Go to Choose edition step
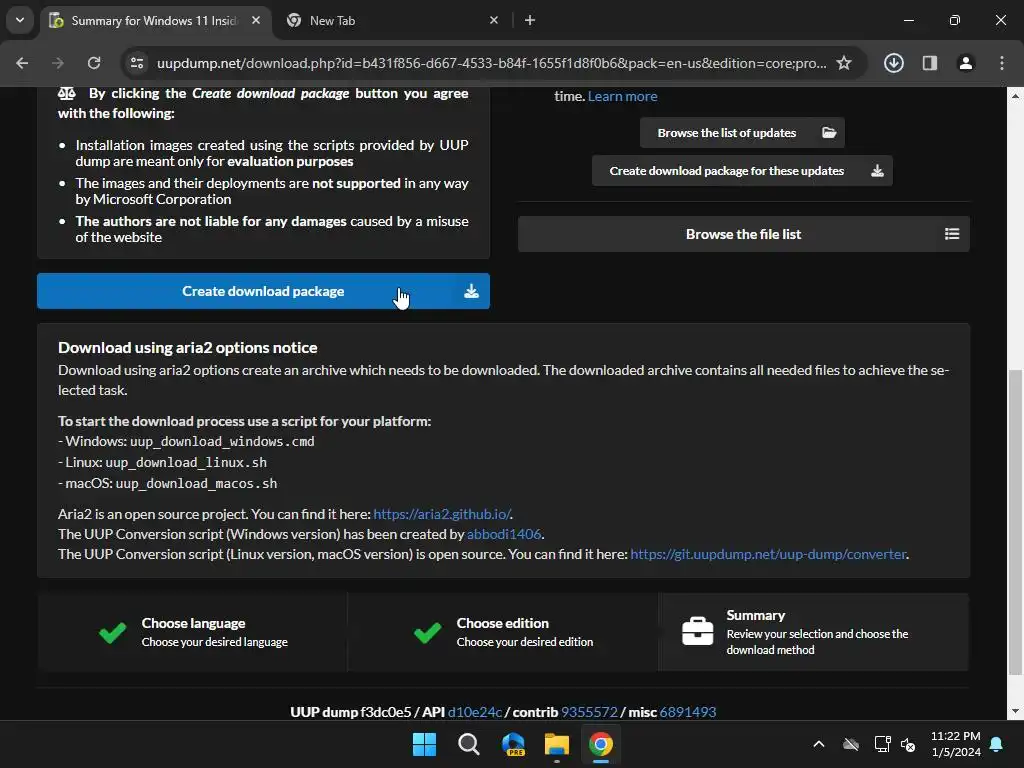This screenshot has width=1024, height=768. (x=503, y=632)
